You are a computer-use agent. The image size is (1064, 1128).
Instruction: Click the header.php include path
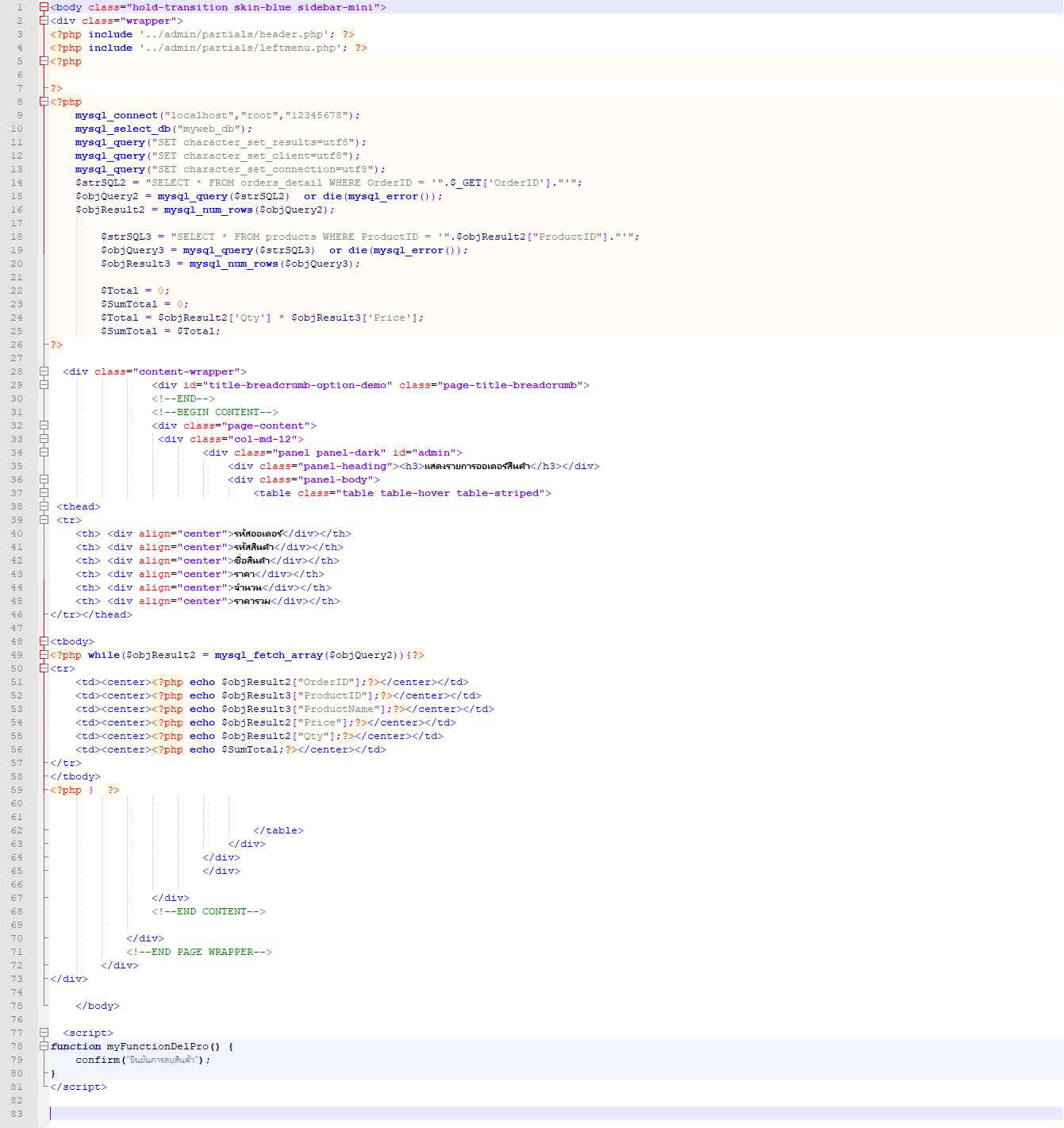point(234,34)
